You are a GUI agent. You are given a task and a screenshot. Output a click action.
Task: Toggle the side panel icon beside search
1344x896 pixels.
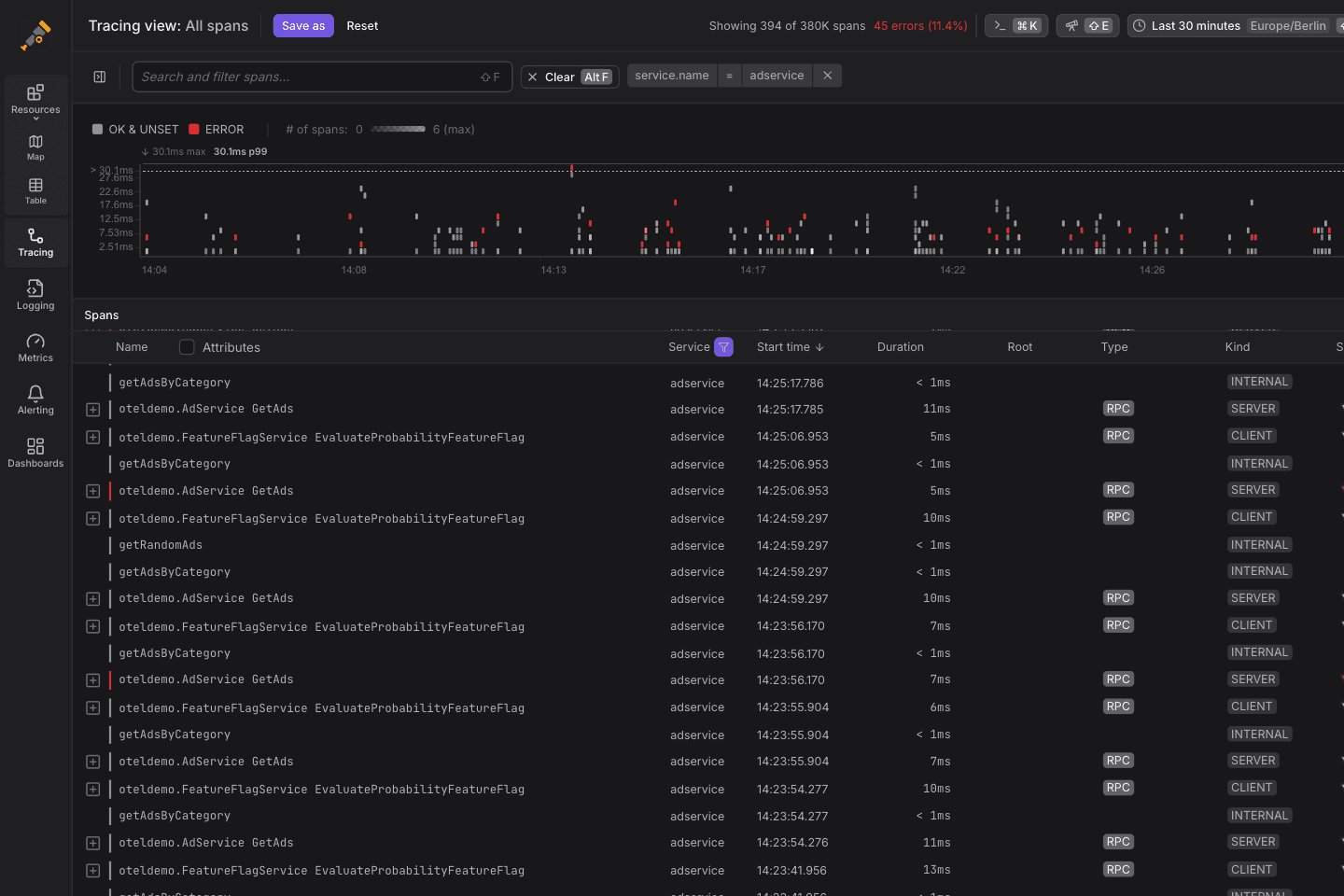[x=100, y=77]
